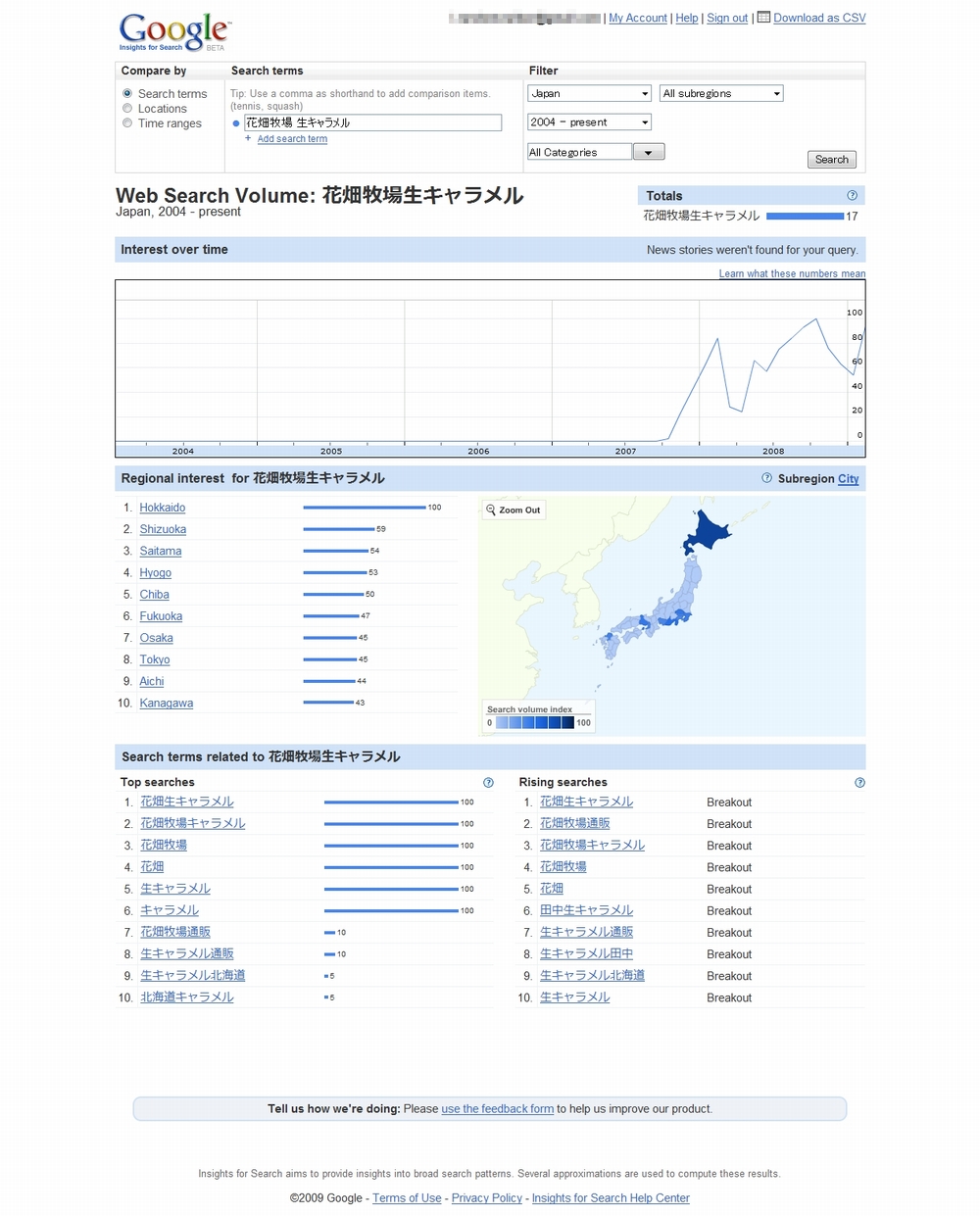Select the Hokkaido region link
The width and height of the screenshot is (980, 1216).
(163, 508)
